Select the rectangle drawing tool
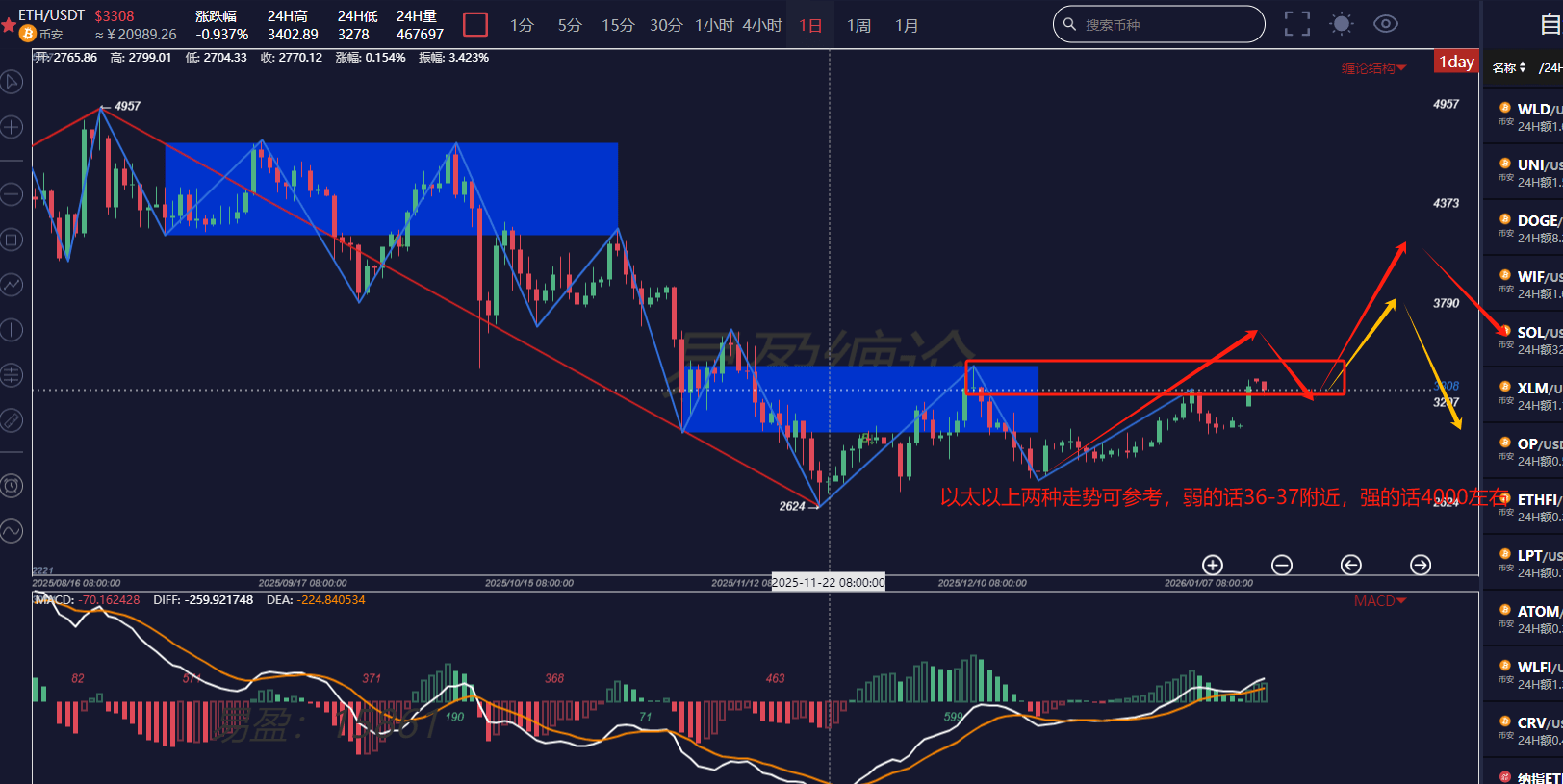The image size is (1563, 784). click(11, 240)
